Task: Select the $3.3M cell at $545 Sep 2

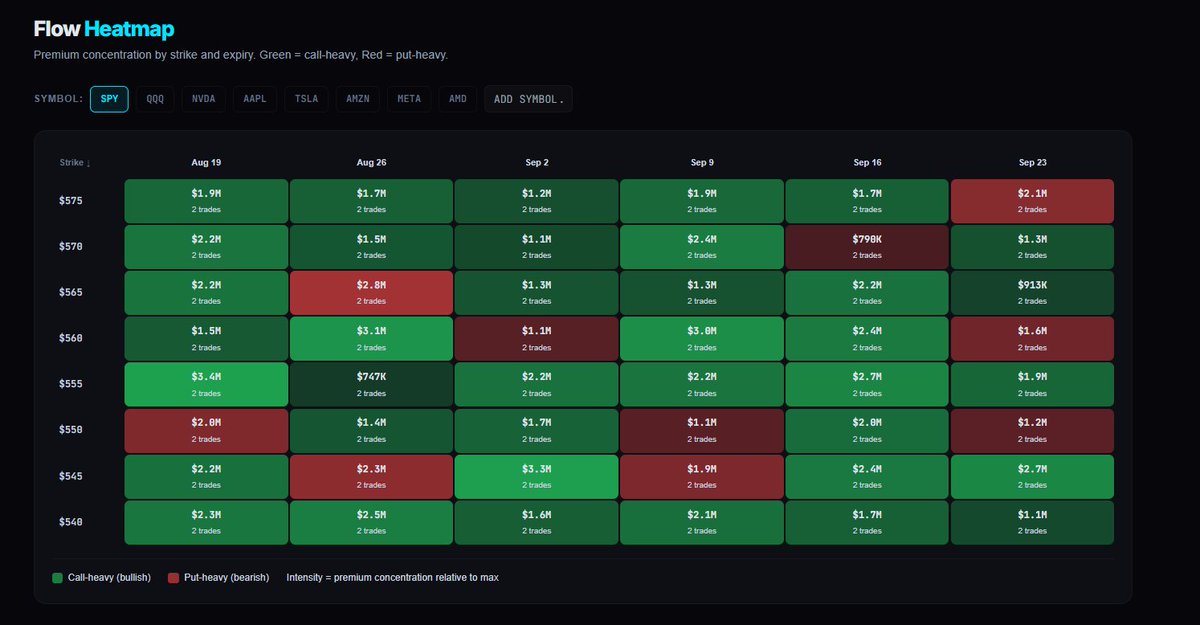Action: [537, 476]
